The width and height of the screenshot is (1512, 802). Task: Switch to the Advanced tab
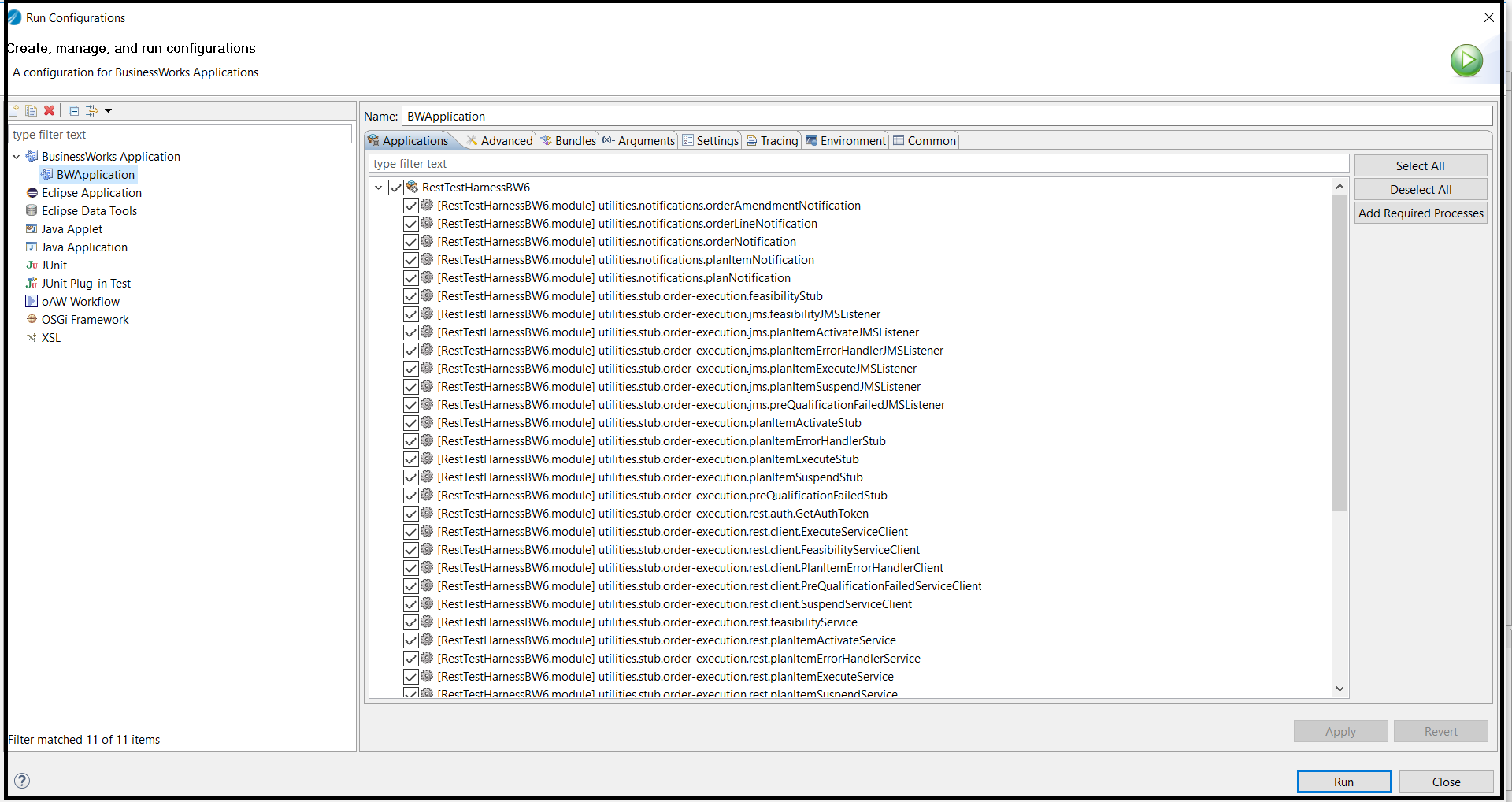(499, 140)
